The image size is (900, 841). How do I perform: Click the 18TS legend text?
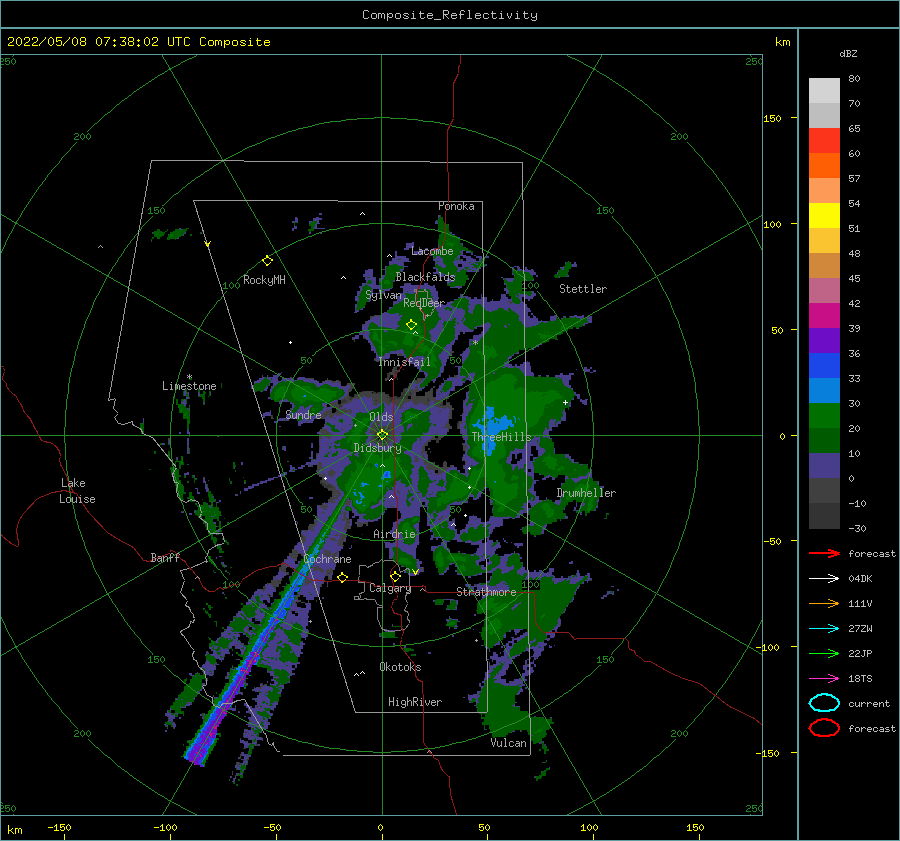pyautogui.click(x=860, y=679)
